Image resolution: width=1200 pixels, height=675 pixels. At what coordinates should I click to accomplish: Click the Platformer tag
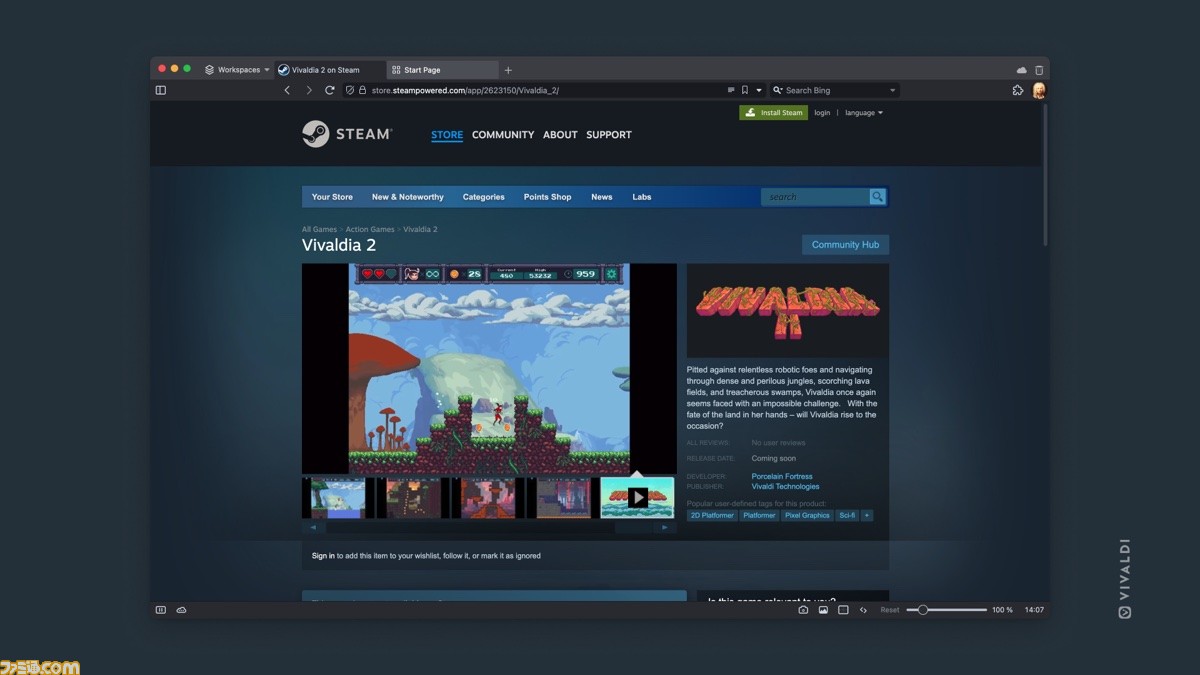759,516
